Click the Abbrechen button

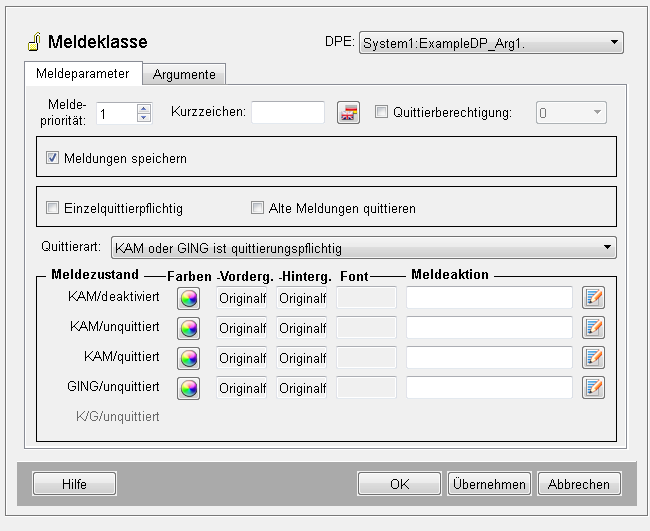point(579,484)
